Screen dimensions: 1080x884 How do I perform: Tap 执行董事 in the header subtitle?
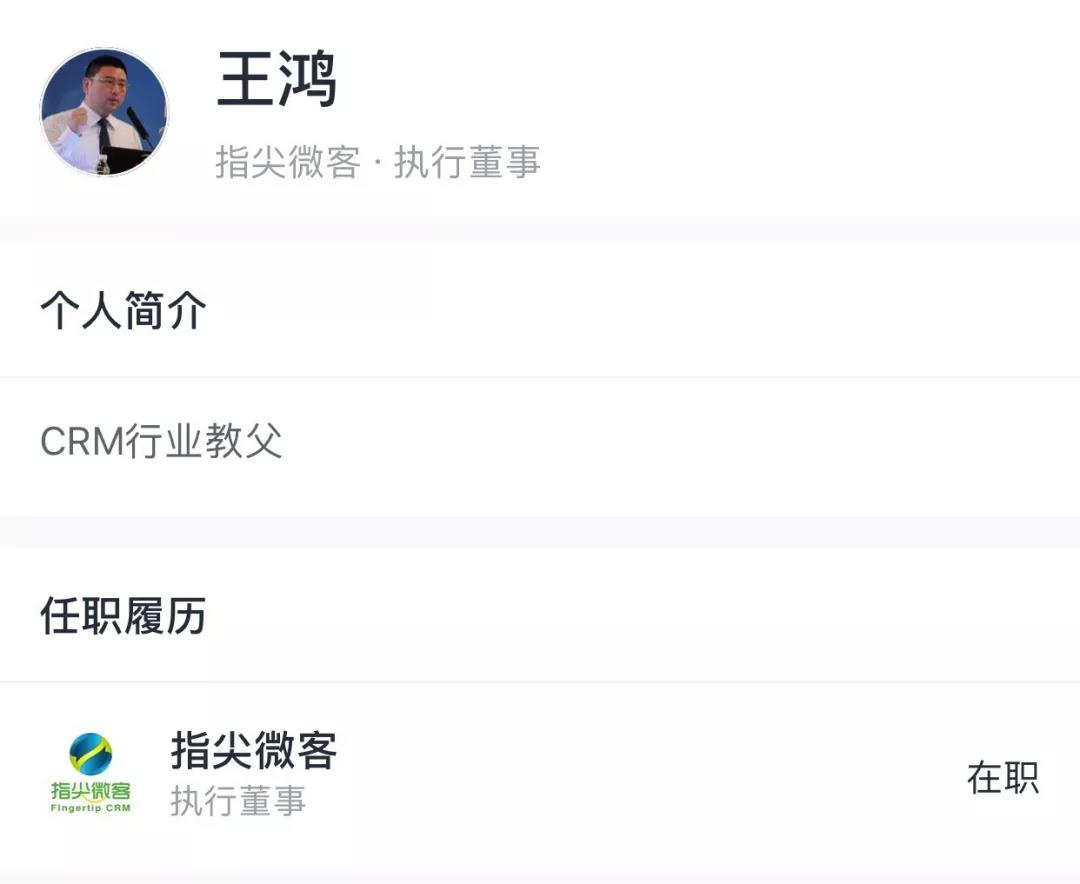(467, 162)
